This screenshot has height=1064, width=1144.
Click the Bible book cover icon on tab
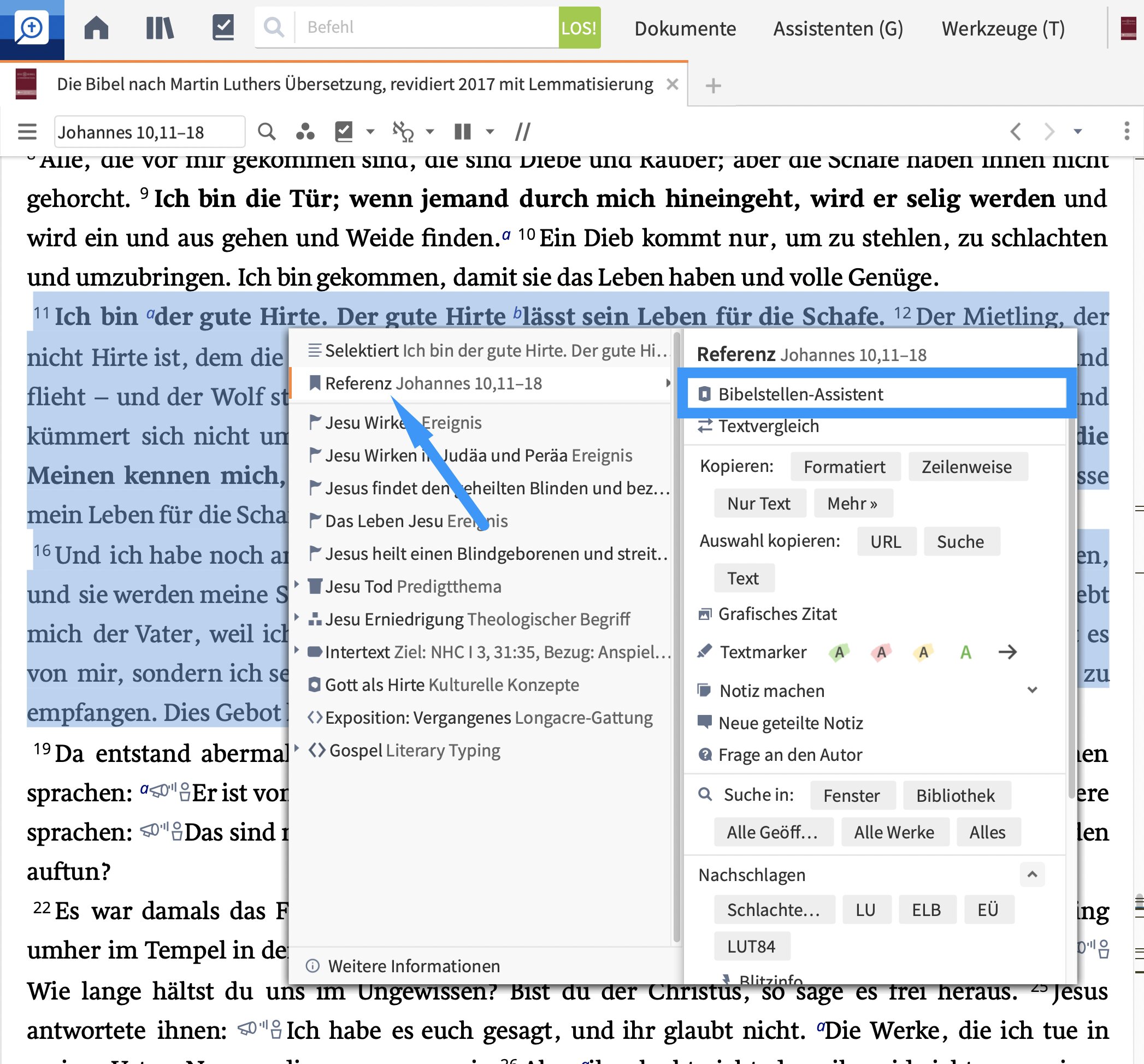(x=26, y=84)
